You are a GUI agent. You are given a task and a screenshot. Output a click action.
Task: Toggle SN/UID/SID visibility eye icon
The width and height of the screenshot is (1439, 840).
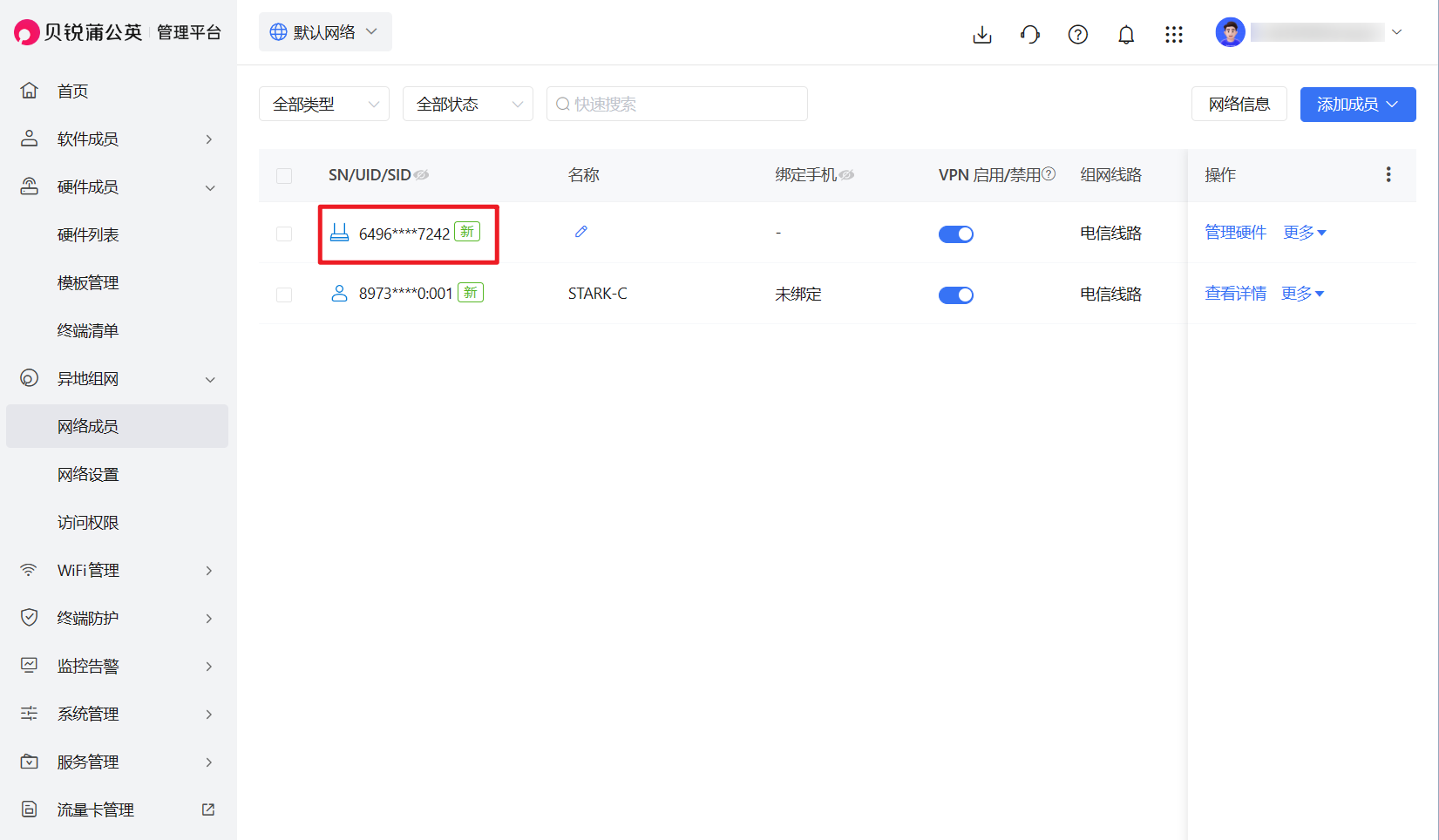[421, 175]
